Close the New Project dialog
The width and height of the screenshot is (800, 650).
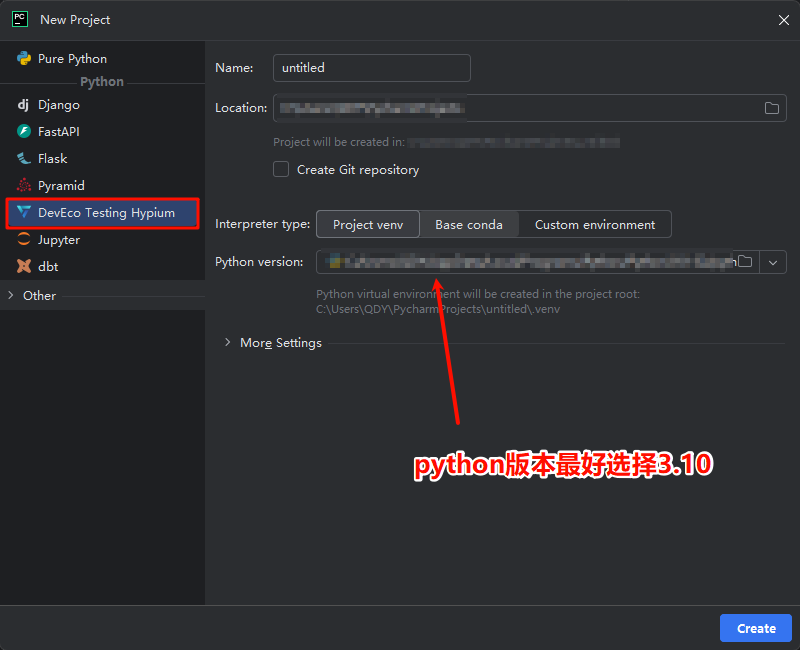pos(784,20)
